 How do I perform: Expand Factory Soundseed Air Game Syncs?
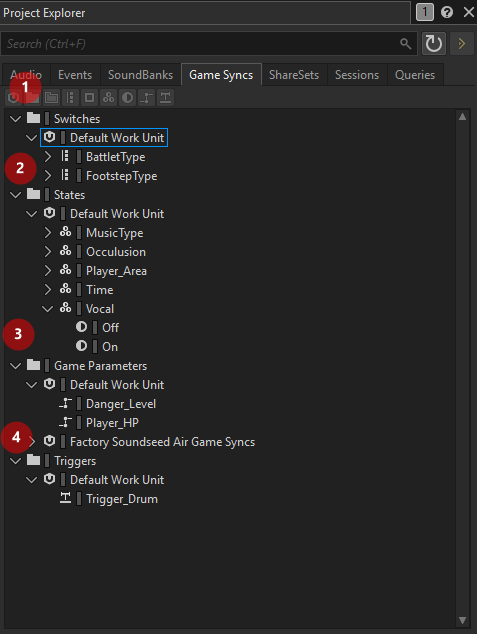[x=32, y=442]
